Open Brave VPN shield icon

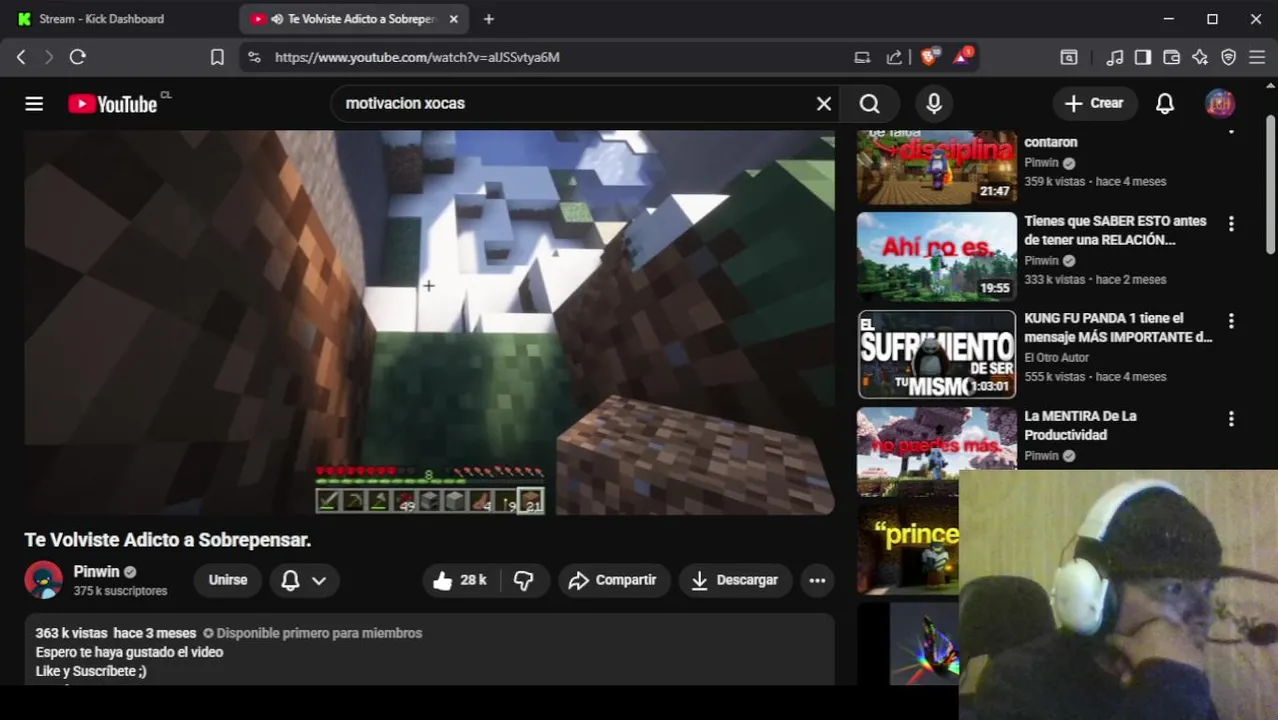coord(1229,57)
